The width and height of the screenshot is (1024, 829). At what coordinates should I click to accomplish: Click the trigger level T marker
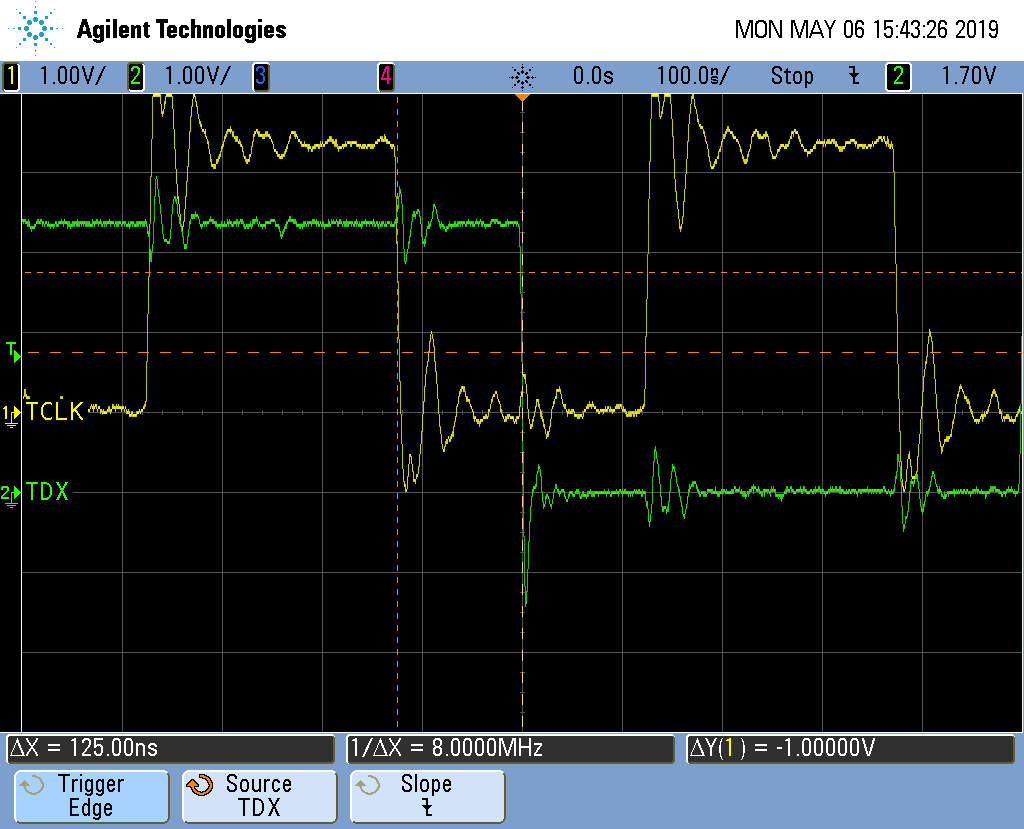tap(12, 350)
